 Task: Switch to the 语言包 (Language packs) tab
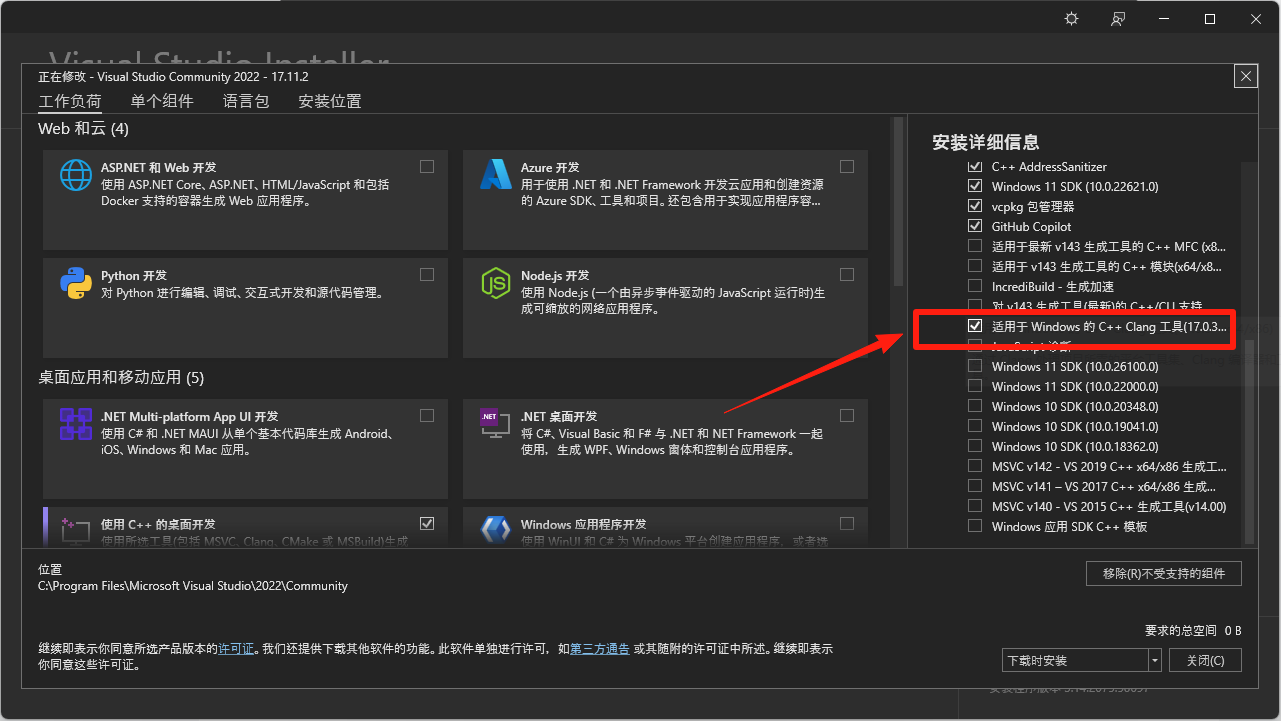pos(246,101)
